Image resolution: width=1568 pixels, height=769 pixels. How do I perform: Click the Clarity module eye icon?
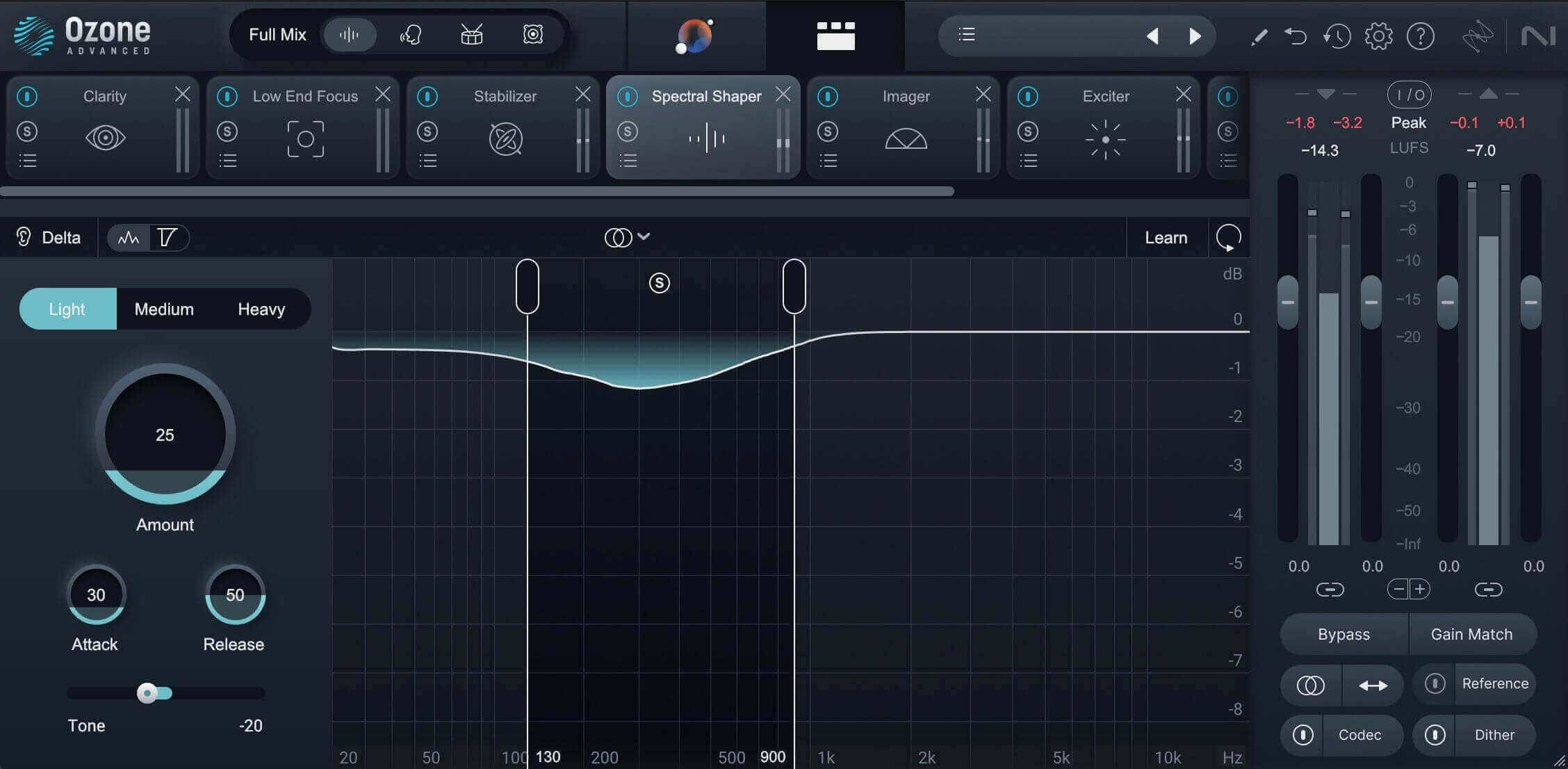(105, 138)
